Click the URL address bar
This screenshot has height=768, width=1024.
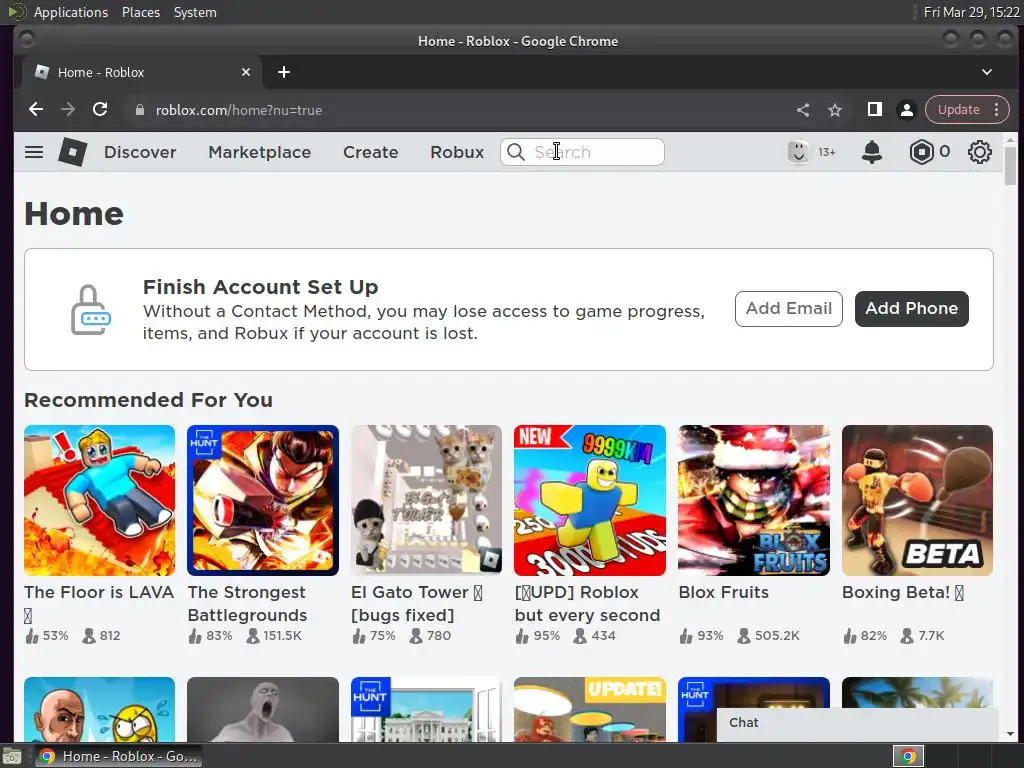coord(457,110)
